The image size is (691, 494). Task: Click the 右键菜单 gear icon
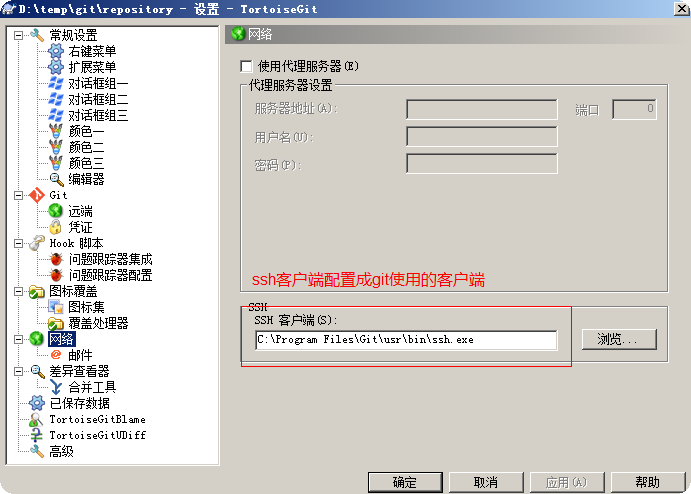56,51
